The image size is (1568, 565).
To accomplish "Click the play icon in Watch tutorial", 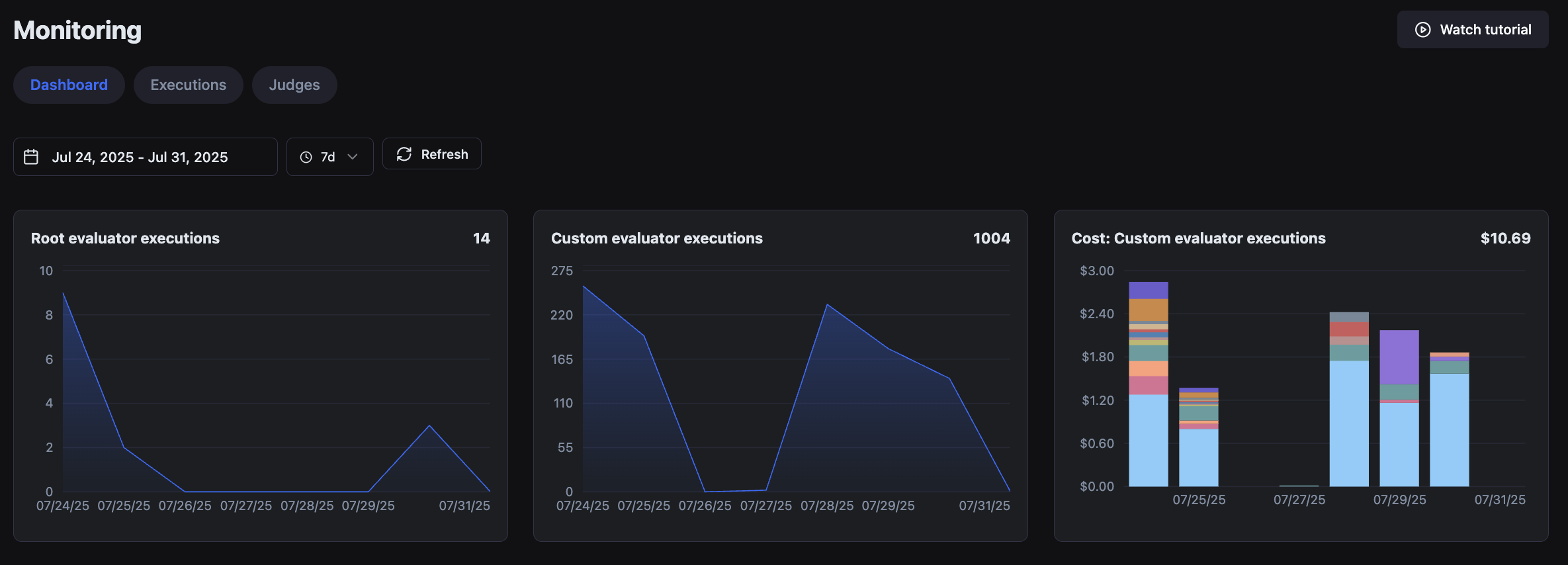I will pyautogui.click(x=1422, y=30).
